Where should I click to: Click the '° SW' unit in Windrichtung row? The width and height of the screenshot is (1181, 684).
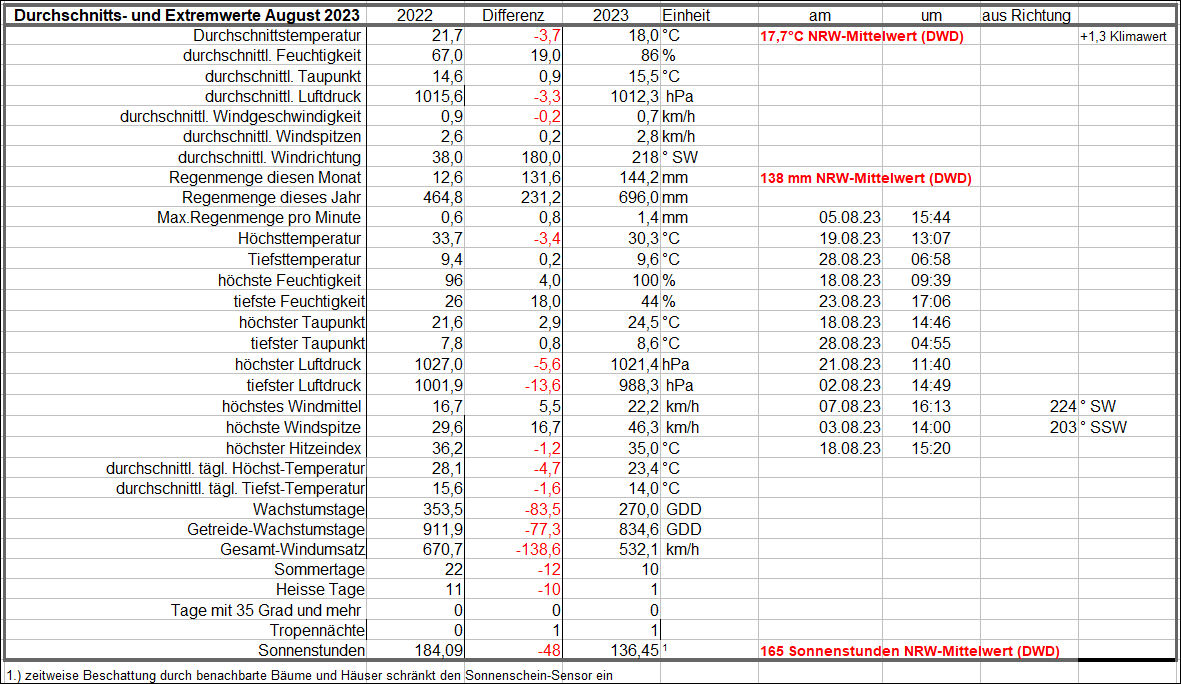(679, 157)
